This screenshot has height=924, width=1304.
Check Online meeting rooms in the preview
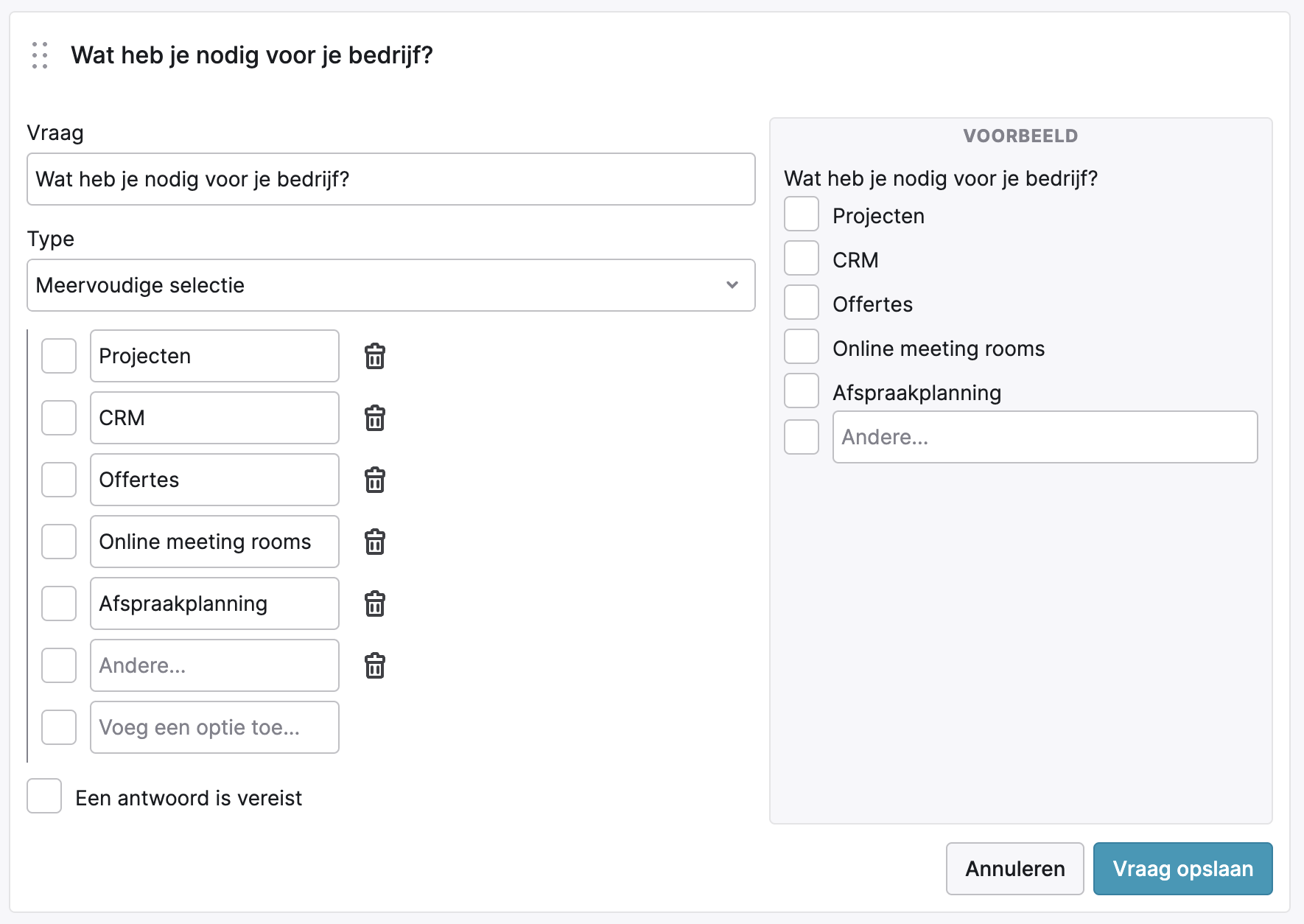tap(802, 347)
